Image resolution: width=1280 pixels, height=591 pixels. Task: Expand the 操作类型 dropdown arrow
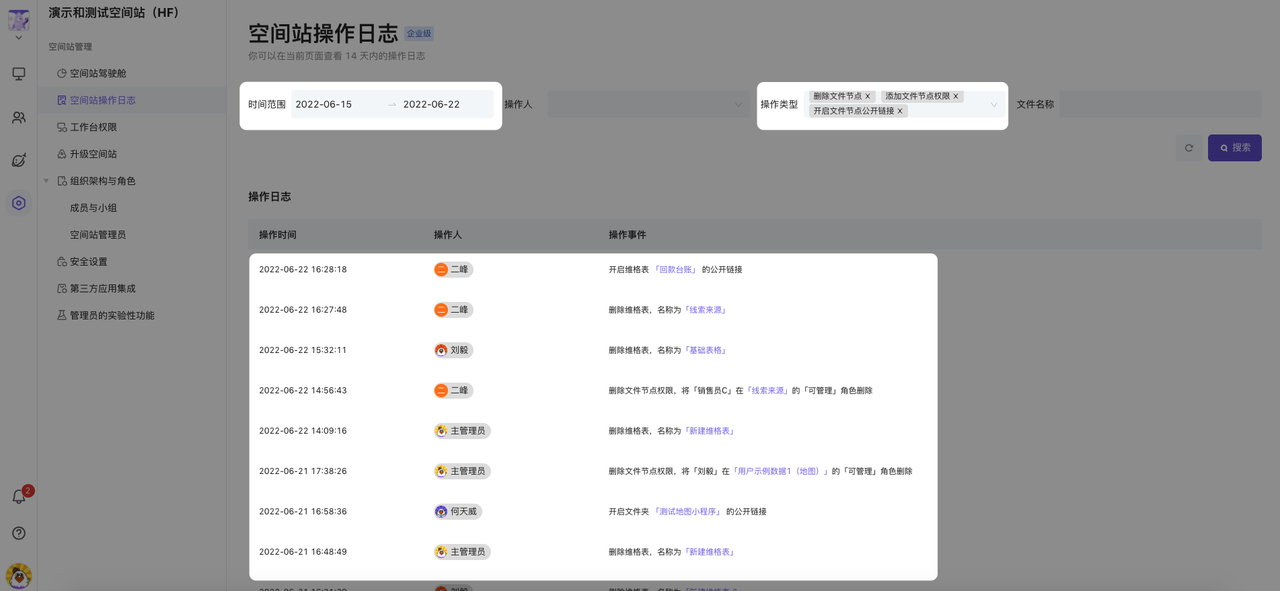pyautogui.click(x=993, y=104)
